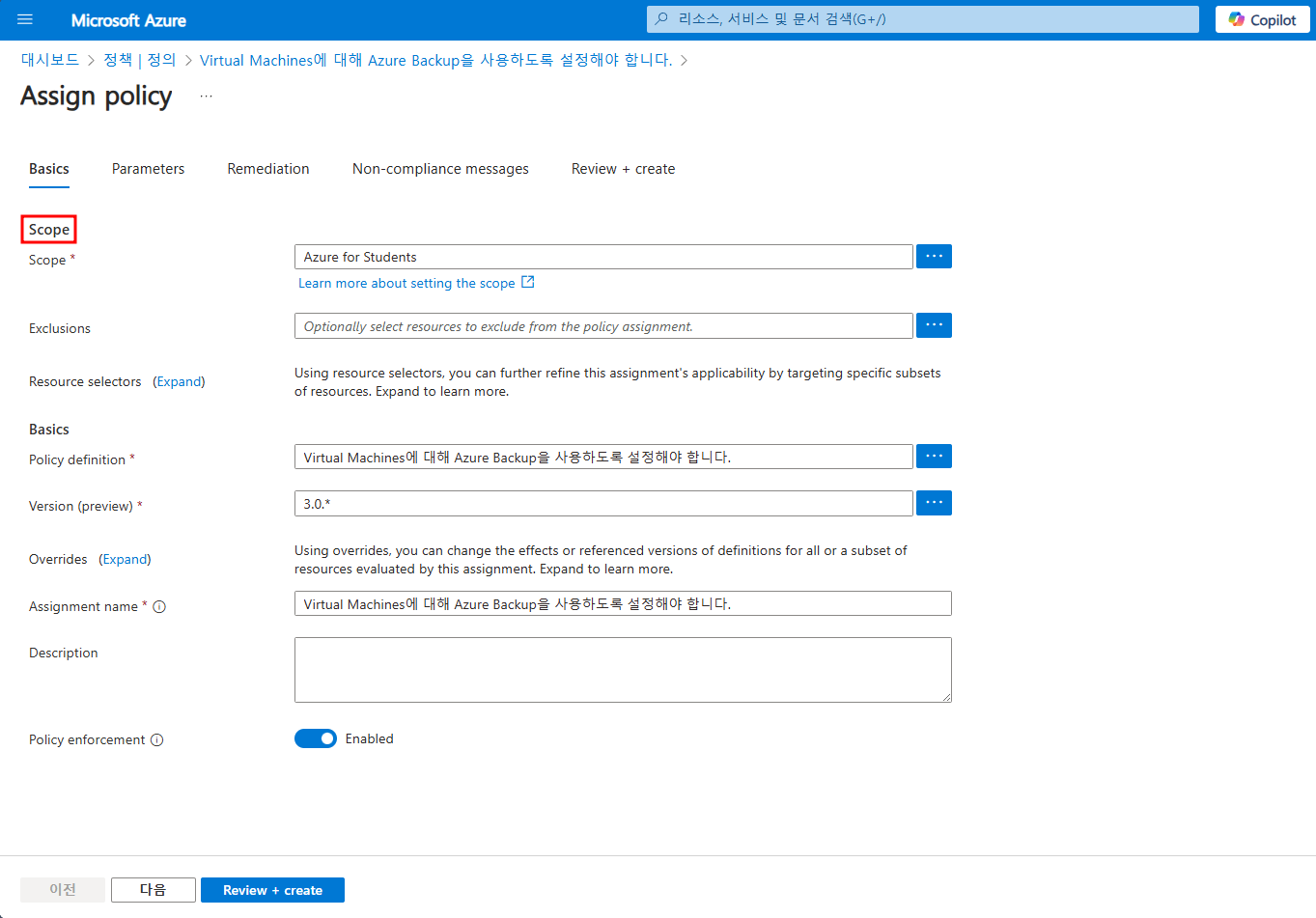
Task: Open the hamburger portal menu
Action: 25,19
